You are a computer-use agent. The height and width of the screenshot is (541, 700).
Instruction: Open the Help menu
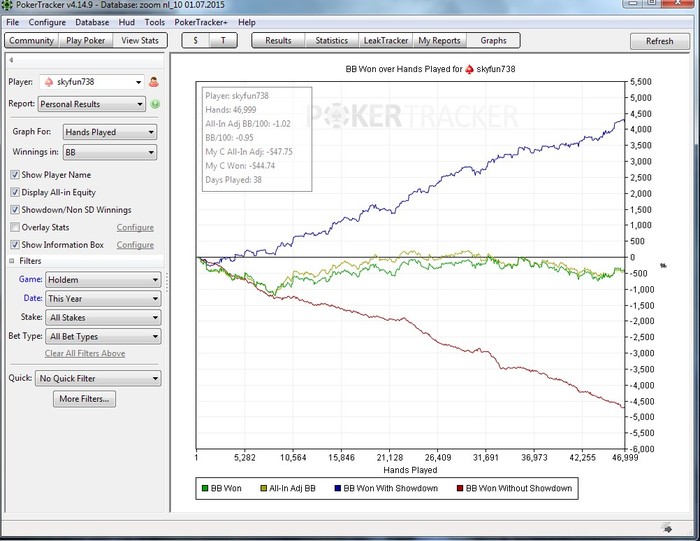(x=246, y=22)
